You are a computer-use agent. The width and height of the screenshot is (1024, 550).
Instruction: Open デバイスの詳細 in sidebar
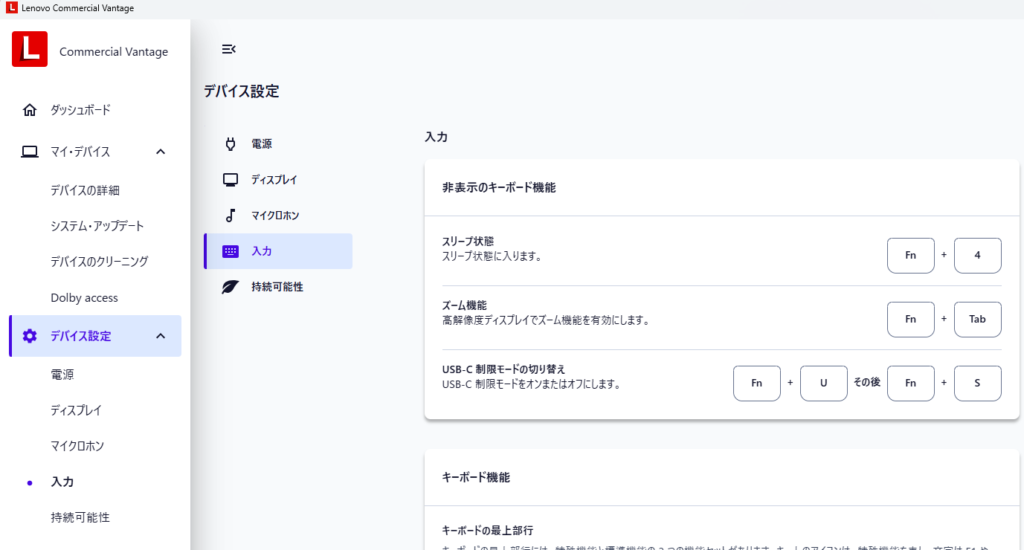click(x=91, y=190)
